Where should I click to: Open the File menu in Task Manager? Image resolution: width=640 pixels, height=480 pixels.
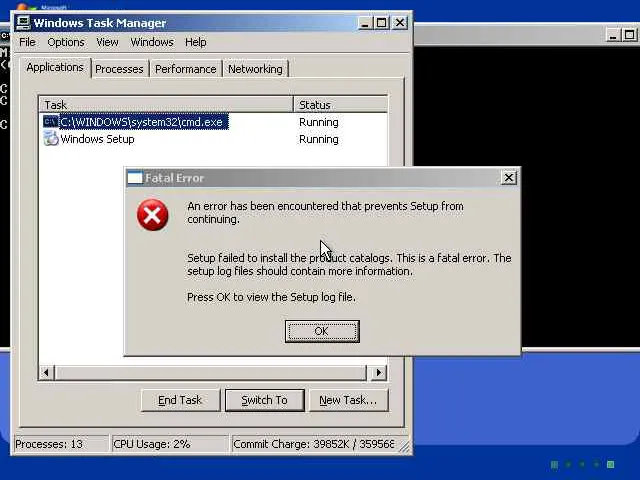(x=27, y=42)
